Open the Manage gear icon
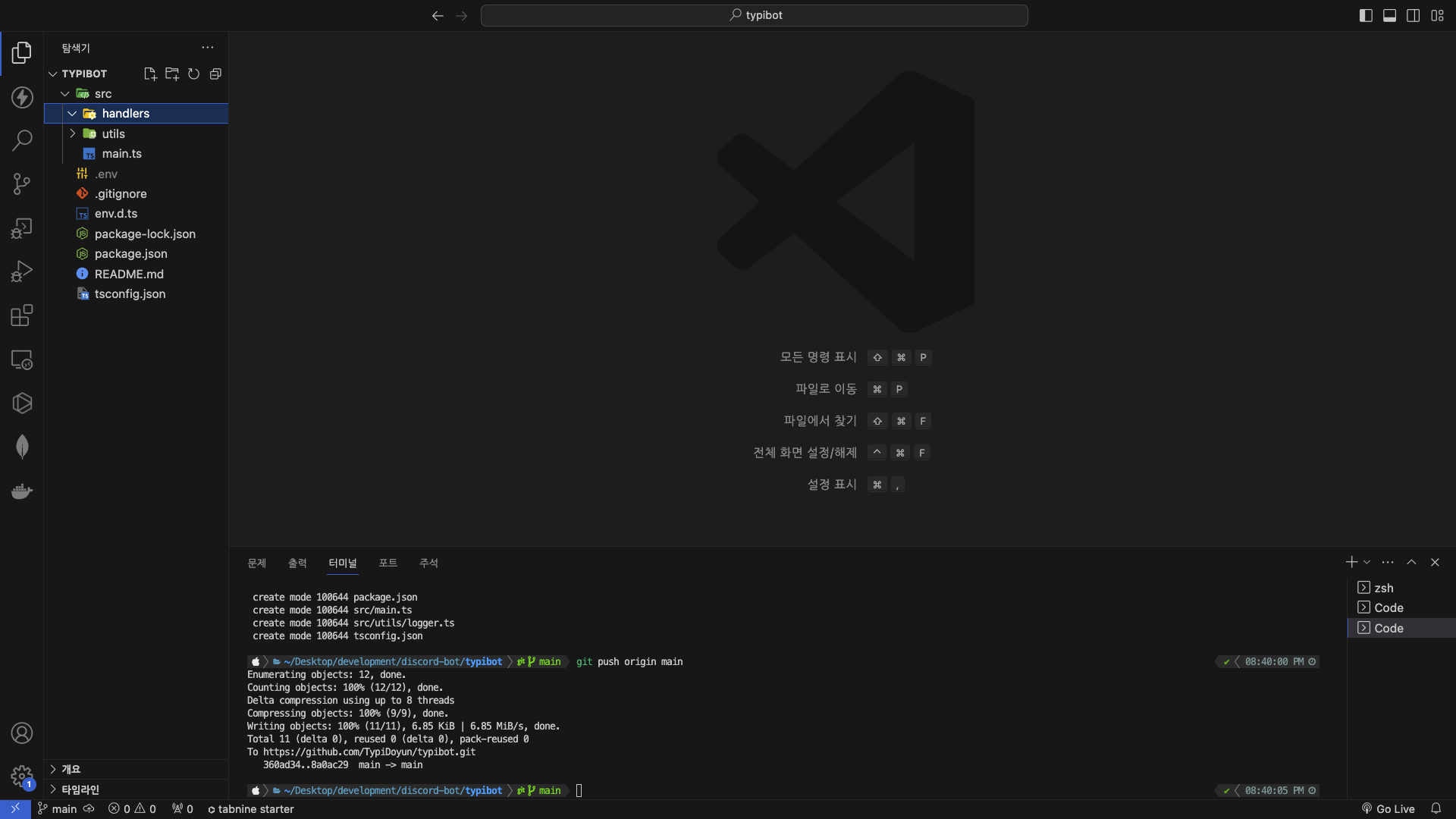This screenshot has width=1456, height=819. click(22, 777)
